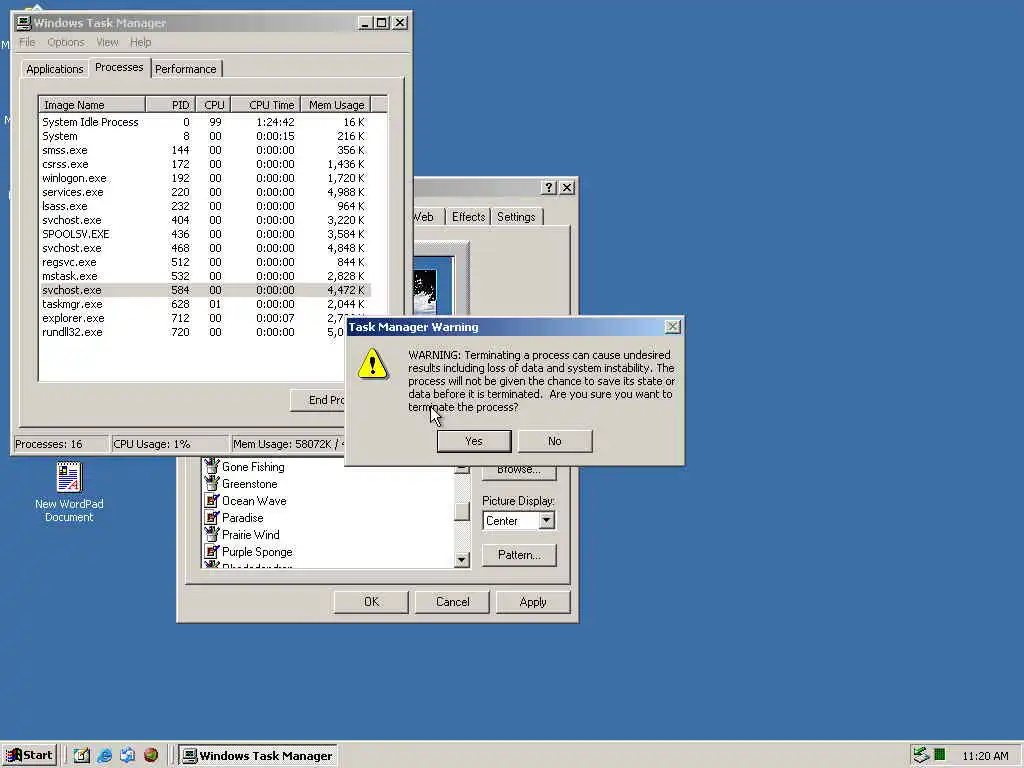Viewport: 1024px width, 768px height.
Task: Close the Task Manager Warning dialog
Action: click(x=672, y=327)
